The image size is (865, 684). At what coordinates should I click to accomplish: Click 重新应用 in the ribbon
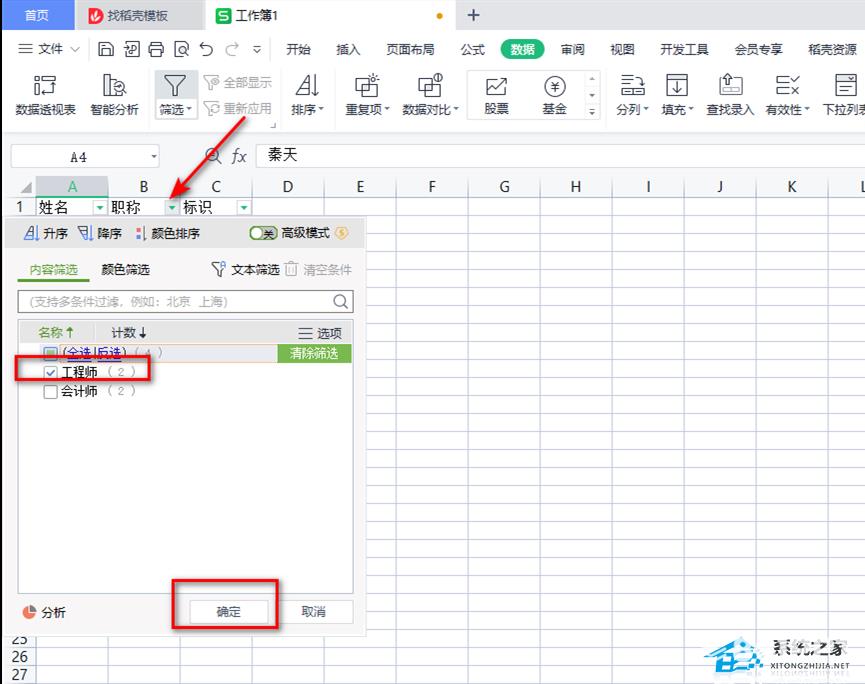[238, 108]
